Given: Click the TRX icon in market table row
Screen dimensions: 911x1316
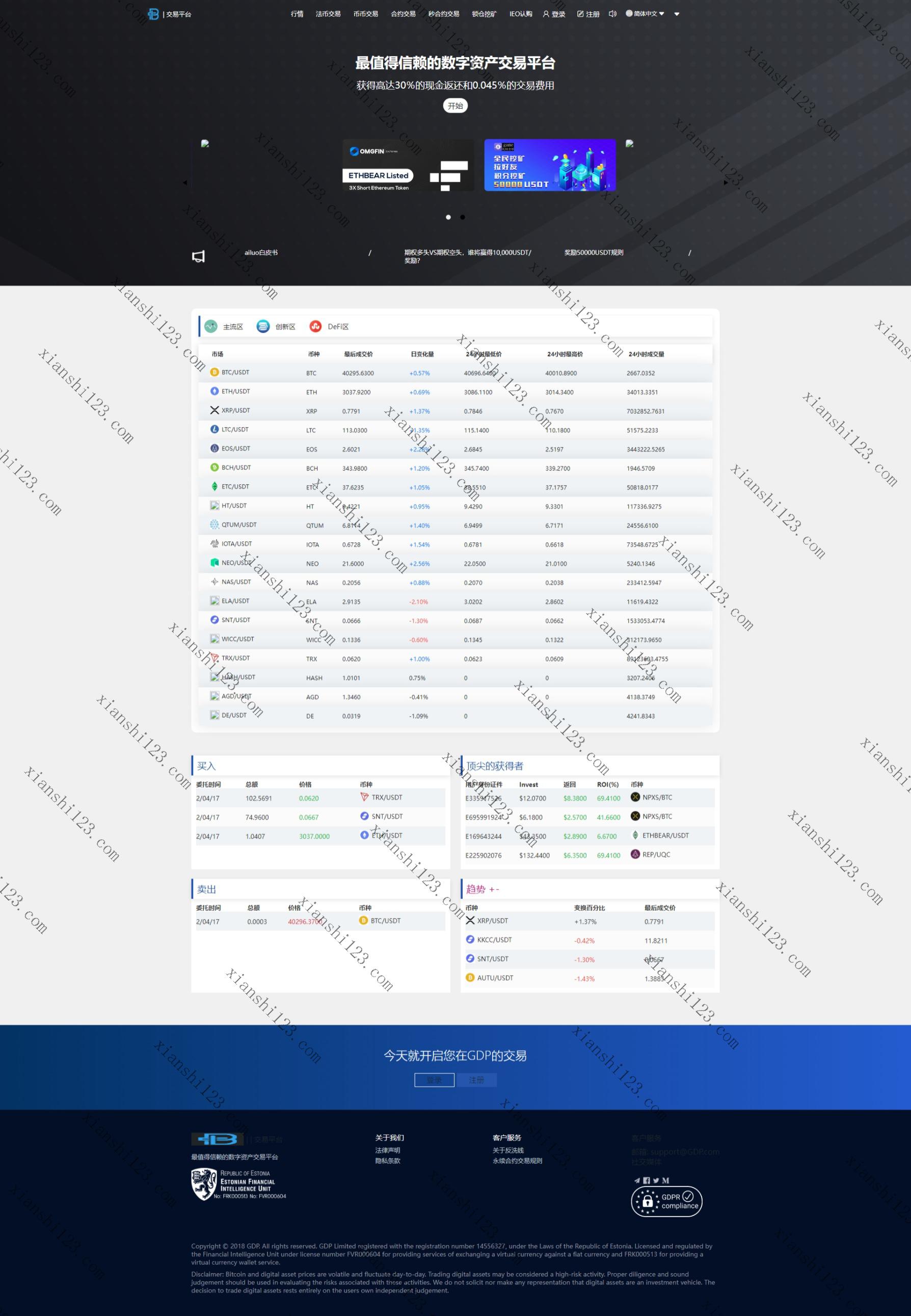Looking at the screenshot, I should (x=215, y=657).
